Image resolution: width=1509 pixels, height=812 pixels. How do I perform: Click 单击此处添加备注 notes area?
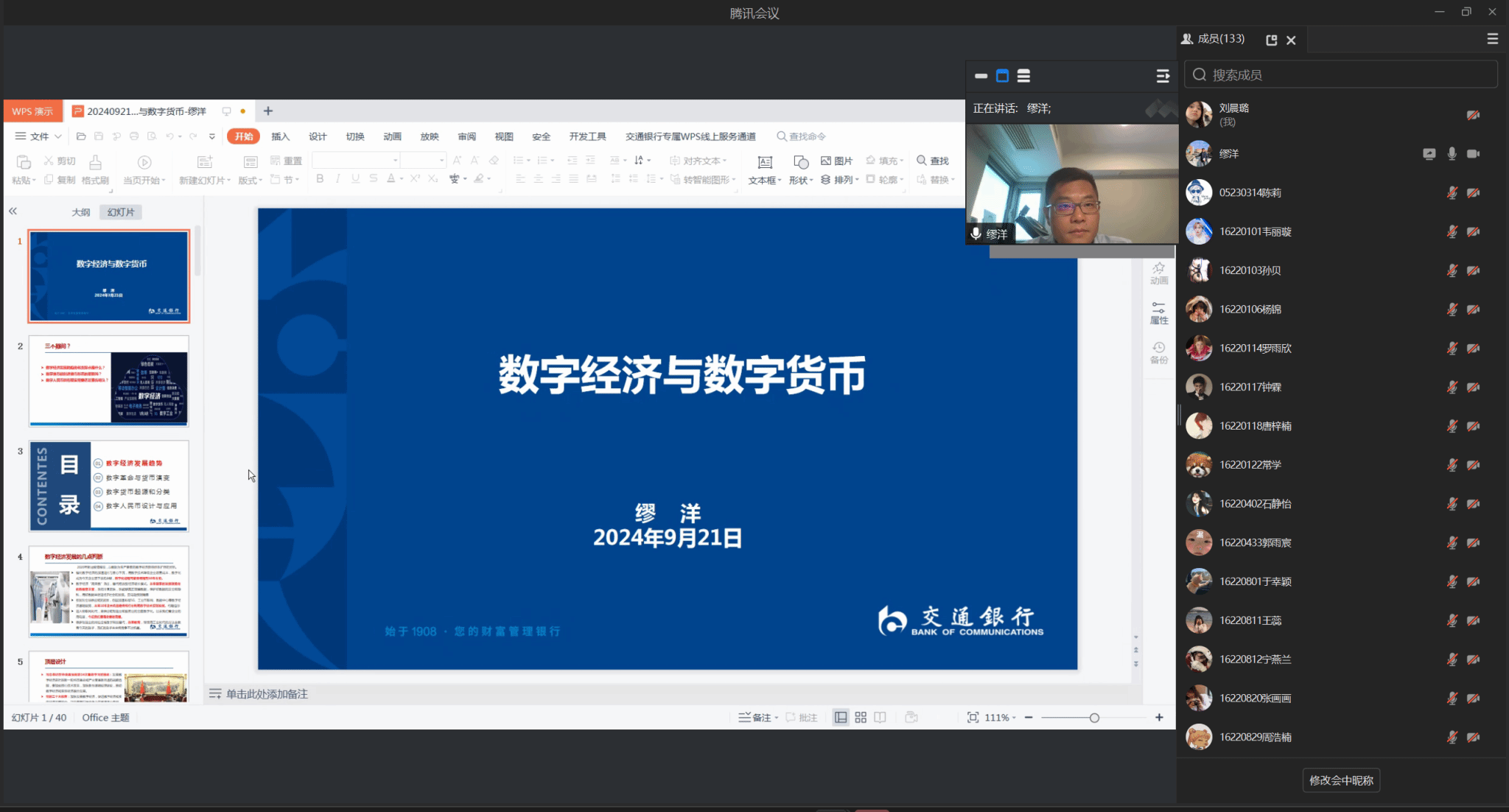267,694
